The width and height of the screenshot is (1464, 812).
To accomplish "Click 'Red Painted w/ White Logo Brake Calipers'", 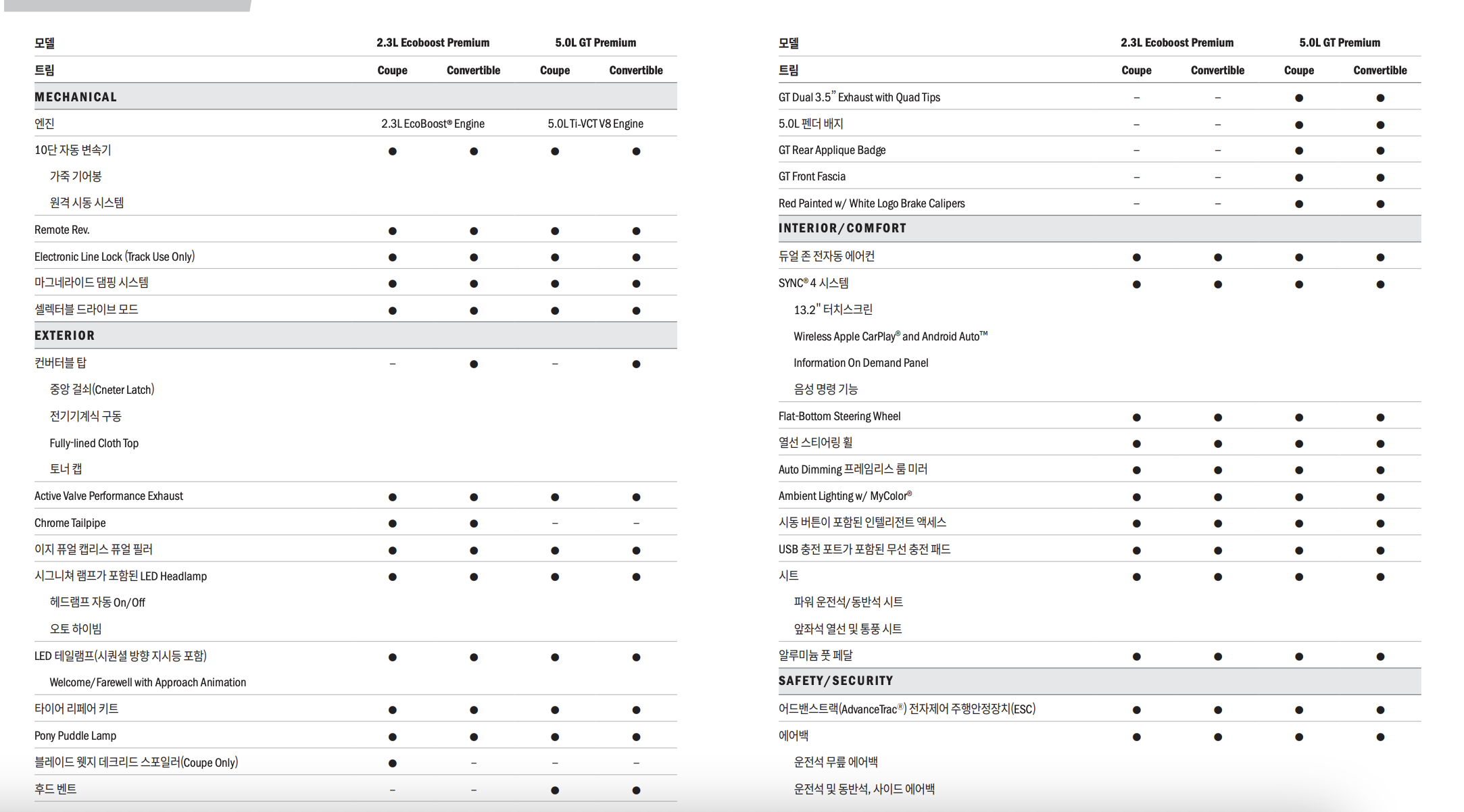I will click(x=872, y=203).
